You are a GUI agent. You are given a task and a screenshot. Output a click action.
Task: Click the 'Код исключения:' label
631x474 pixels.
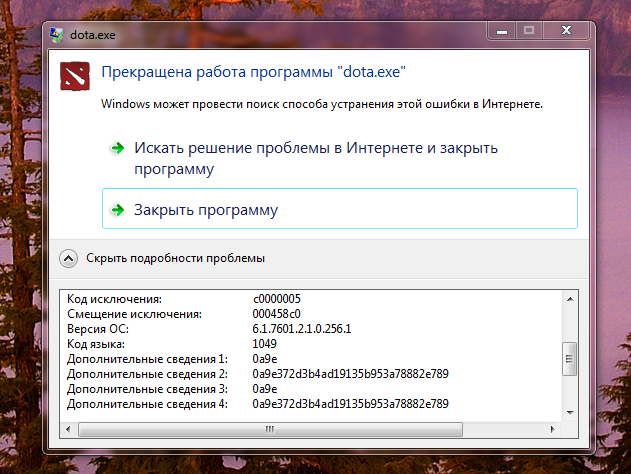point(114,299)
